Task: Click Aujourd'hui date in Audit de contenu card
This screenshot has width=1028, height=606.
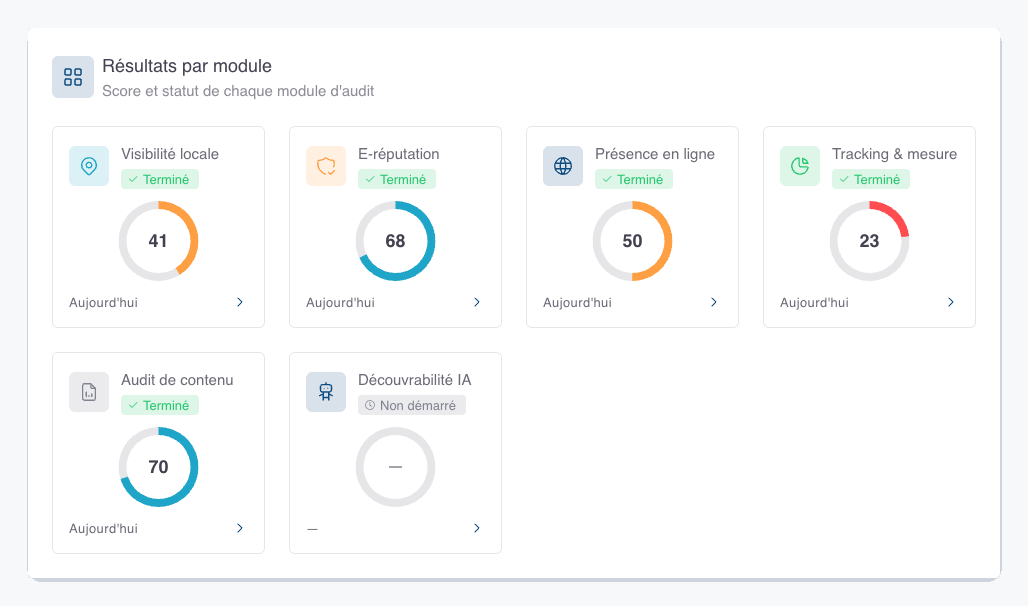Action: pos(104,529)
